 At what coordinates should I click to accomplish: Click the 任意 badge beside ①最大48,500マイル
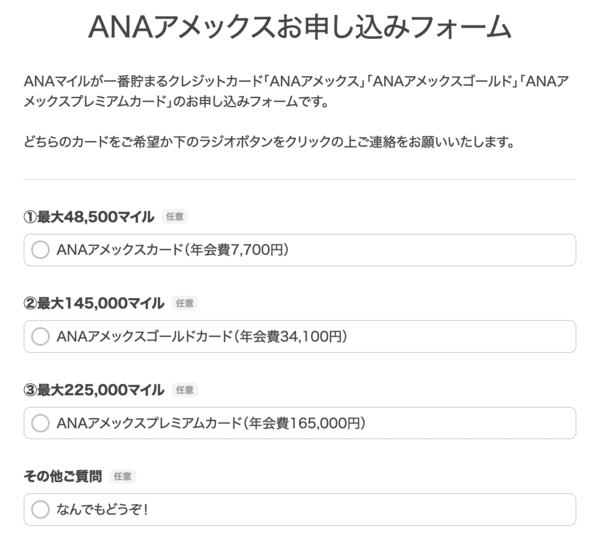174,216
